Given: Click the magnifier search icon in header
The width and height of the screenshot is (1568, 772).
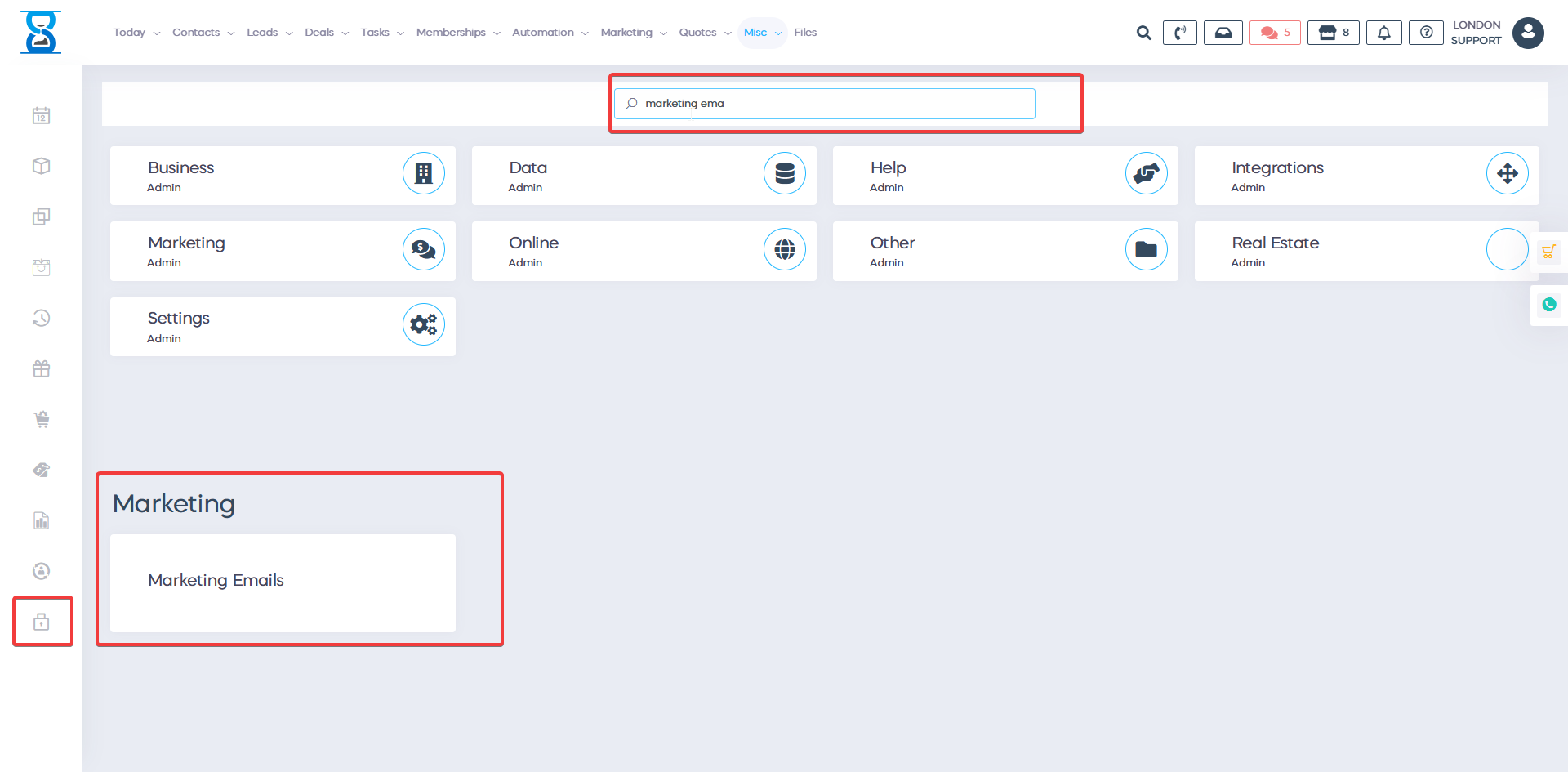Looking at the screenshot, I should click(x=1143, y=33).
